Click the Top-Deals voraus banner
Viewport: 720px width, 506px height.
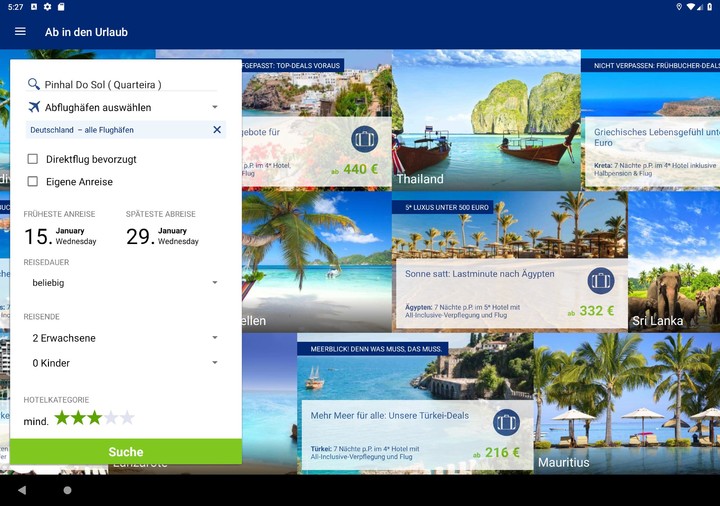[293, 65]
